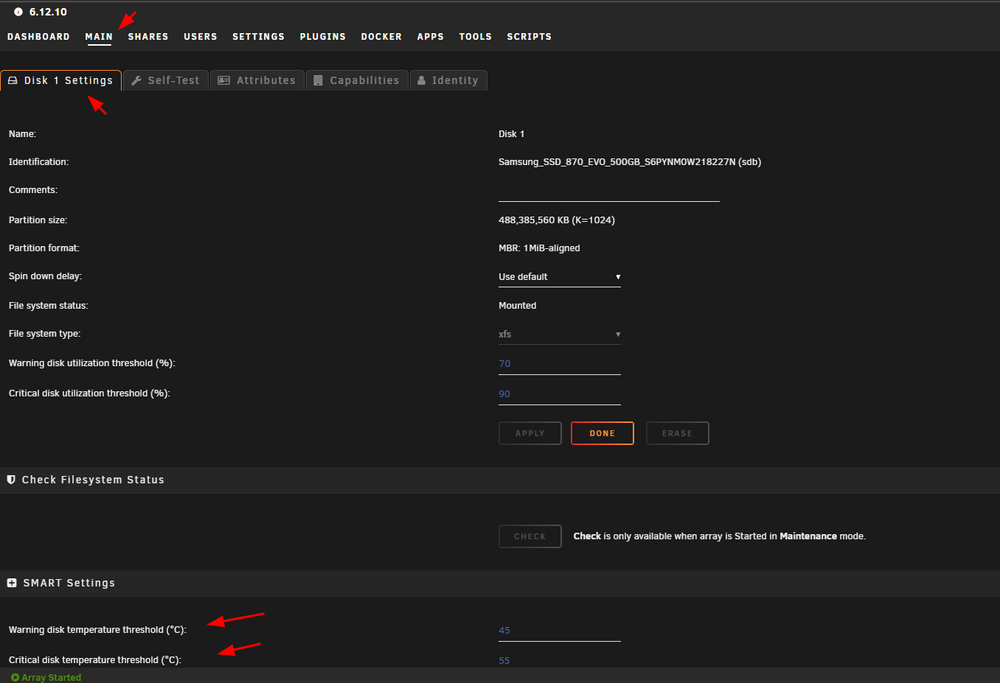The image size is (1000, 683).
Task: Click the wrench icon on Self-Test tab
Action: click(136, 80)
